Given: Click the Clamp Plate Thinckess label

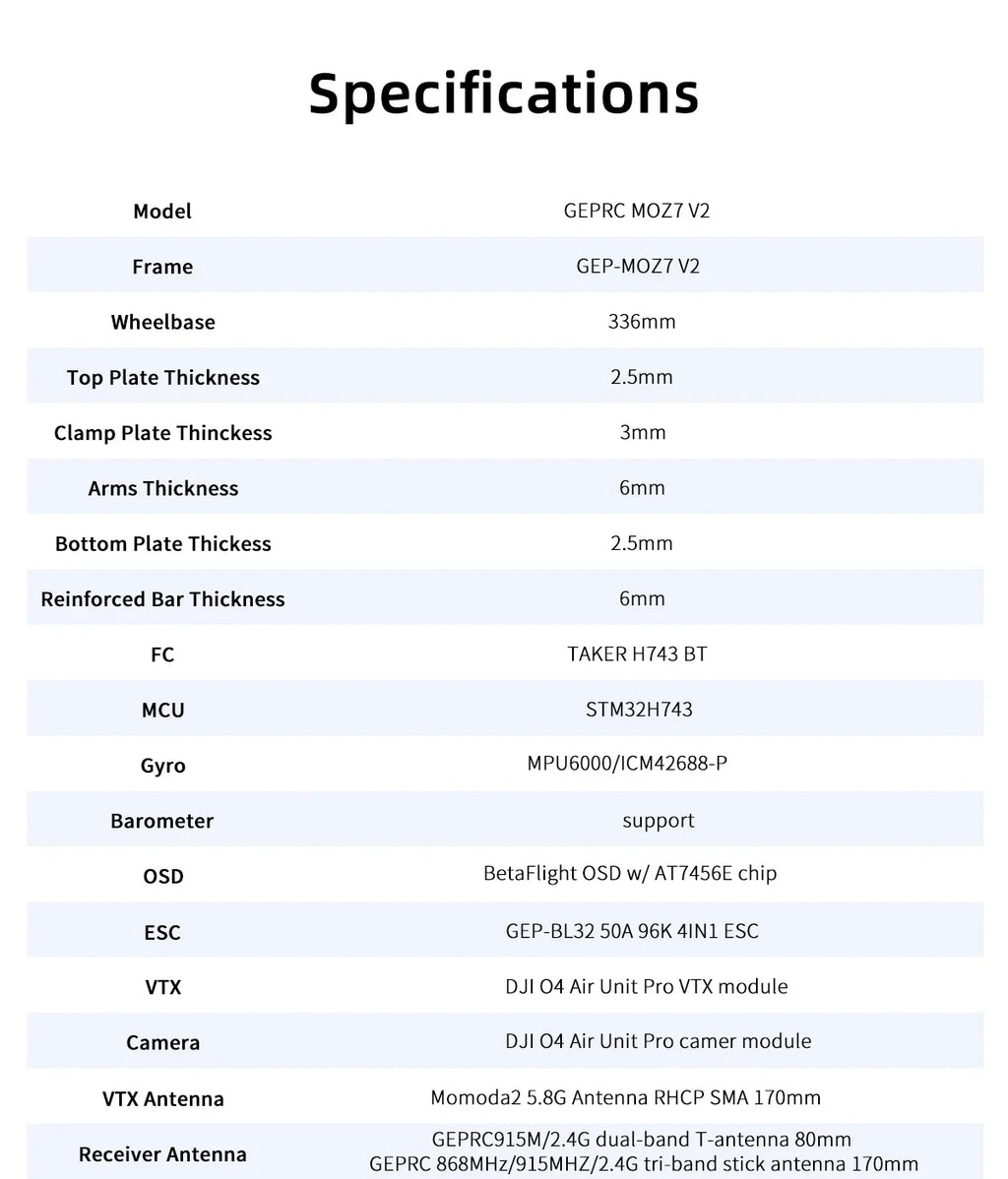Looking at the screenshot, I should [163, 433].
